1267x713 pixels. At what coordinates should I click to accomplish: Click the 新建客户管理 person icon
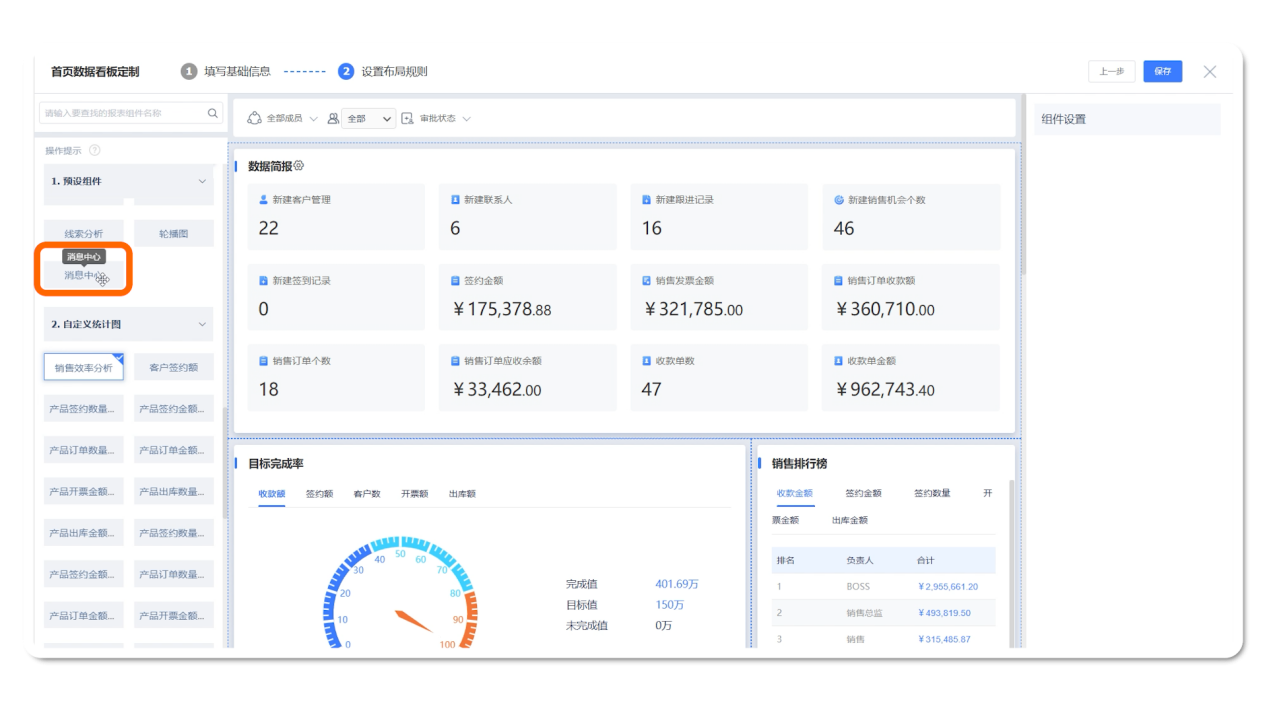click(263, 200)
